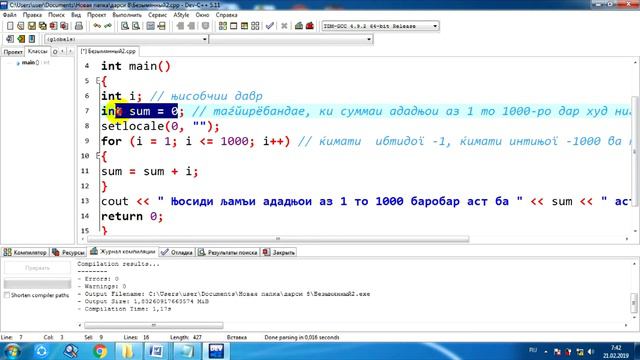Click the Print toolbar icon
The width and height of the screenshot is (640, 360).
point(79,26)
